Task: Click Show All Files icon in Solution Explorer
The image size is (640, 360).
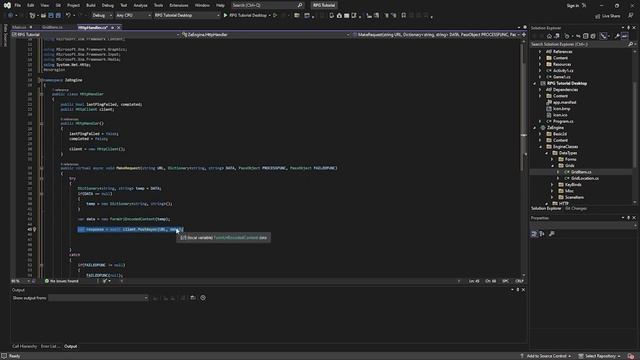Action: (x=593, y=36)
